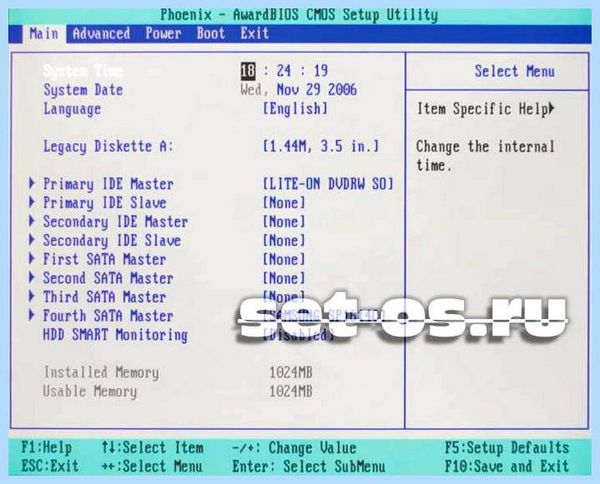Click F5:Setup Defaults hint
The image size is (600, 484).
click(507, 447)
